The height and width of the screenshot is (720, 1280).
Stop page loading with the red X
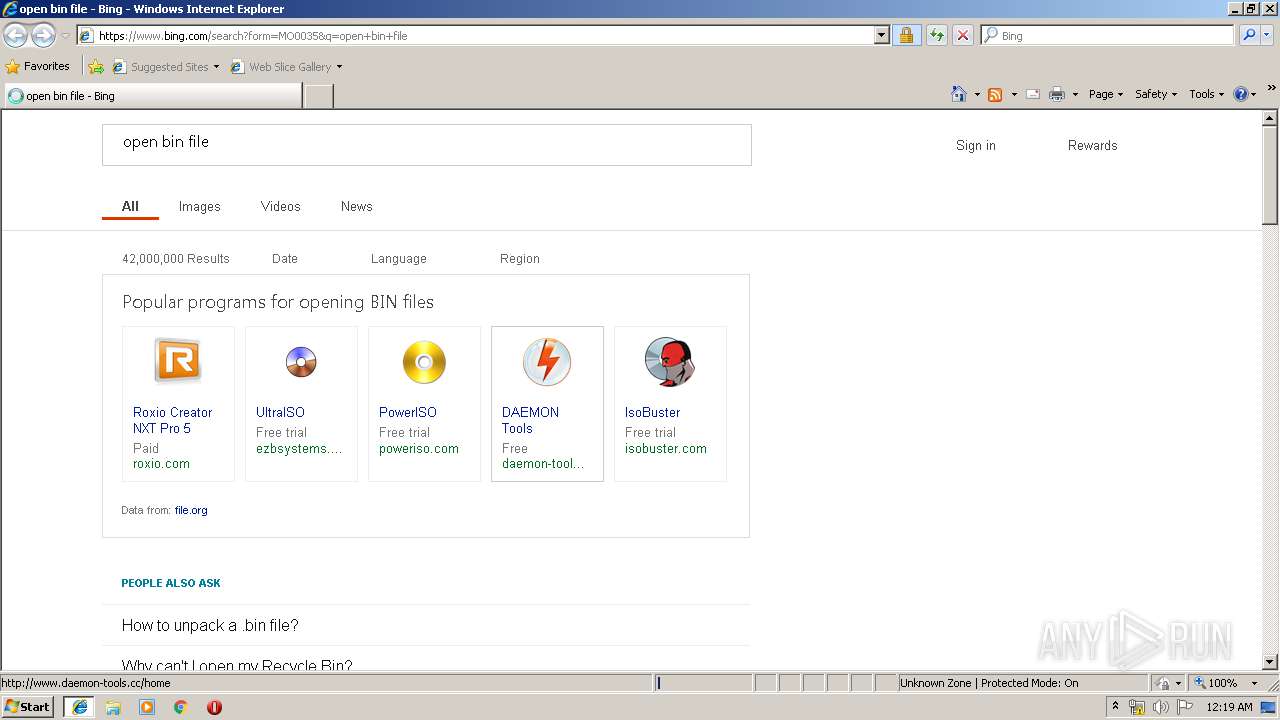coord(962,35)
